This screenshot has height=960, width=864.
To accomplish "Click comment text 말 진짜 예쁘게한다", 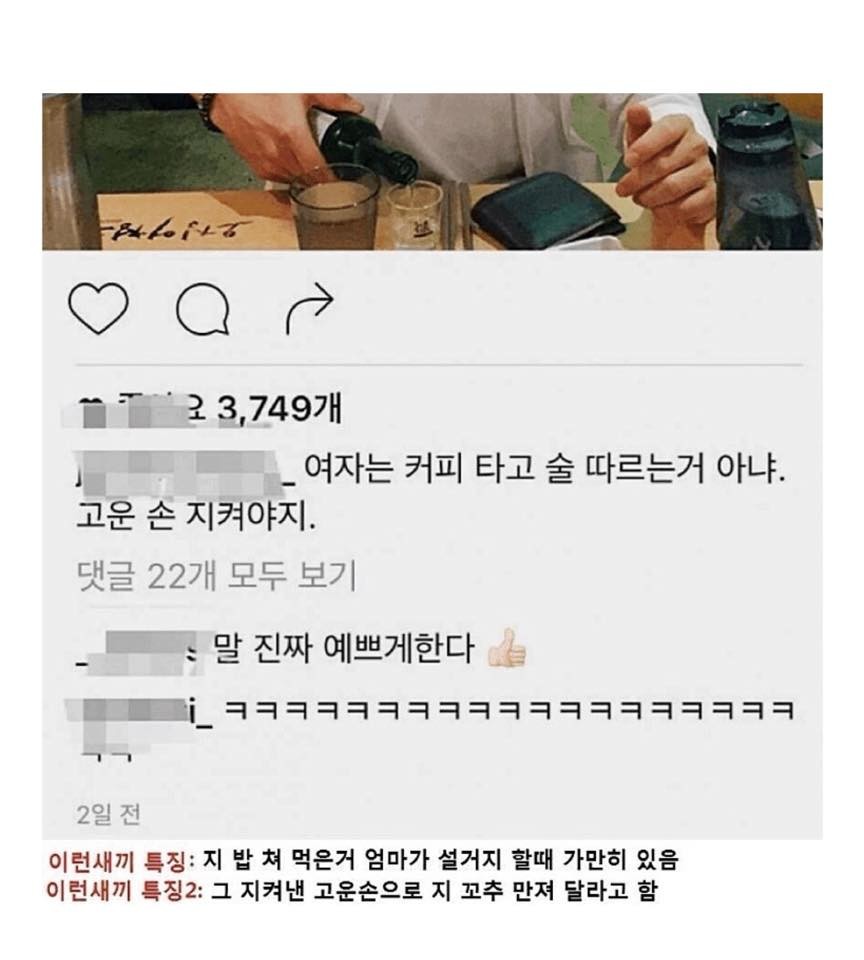I will [345, 648].
